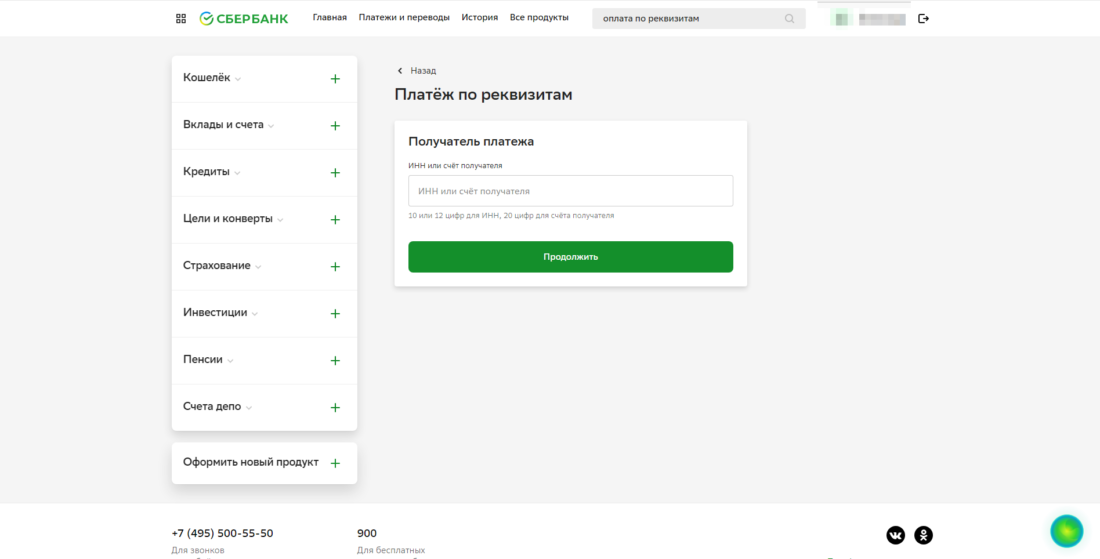1100x559 pixels.
Task: Open the VK social icon
Action: 895,535
